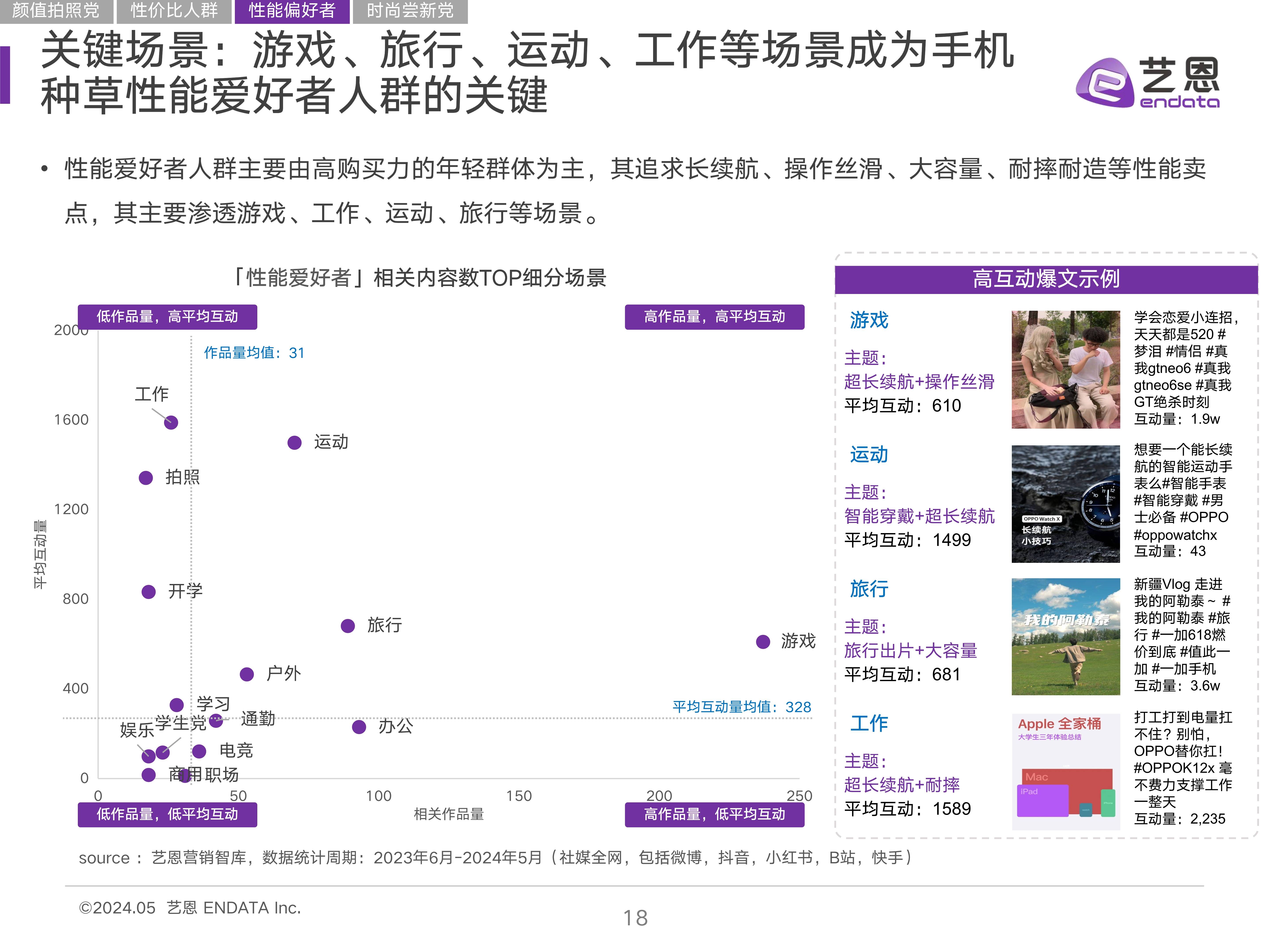This screenshot has width=1270, height=952.
Task: Click the 互动量：2,235 text
Action: (1180, 819)
